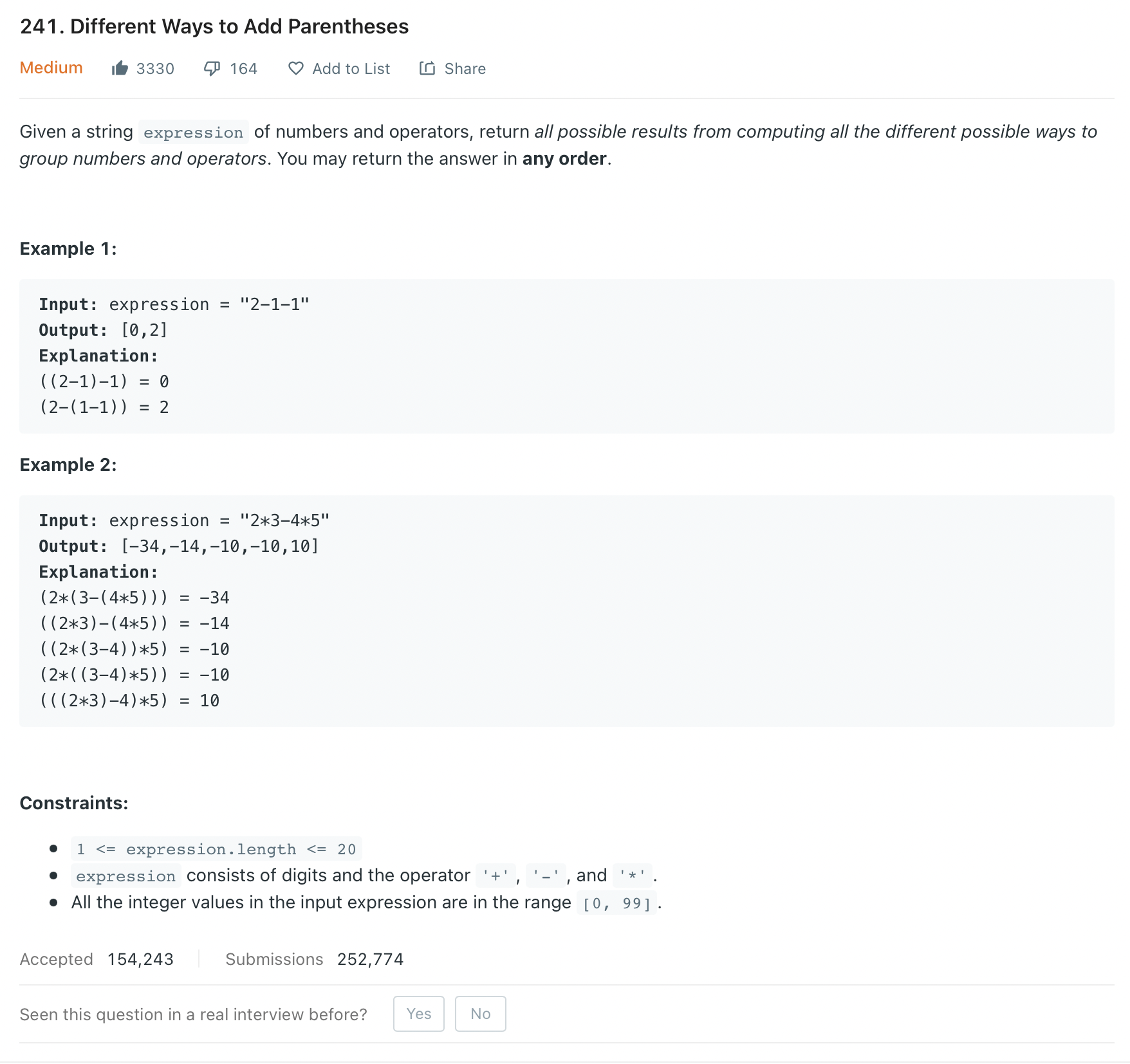
Task: Select Example 2 output values
Action: pyautogui.click(x=219, y=546)
